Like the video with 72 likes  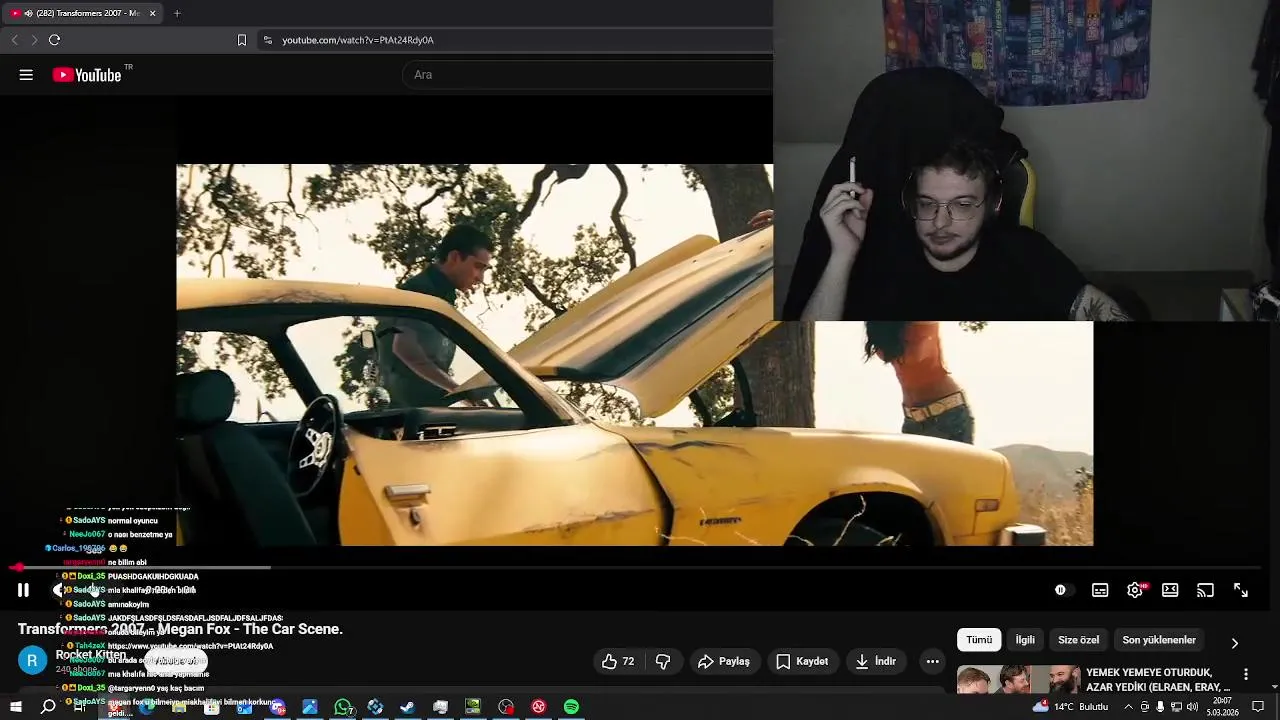tap(618, 661)
